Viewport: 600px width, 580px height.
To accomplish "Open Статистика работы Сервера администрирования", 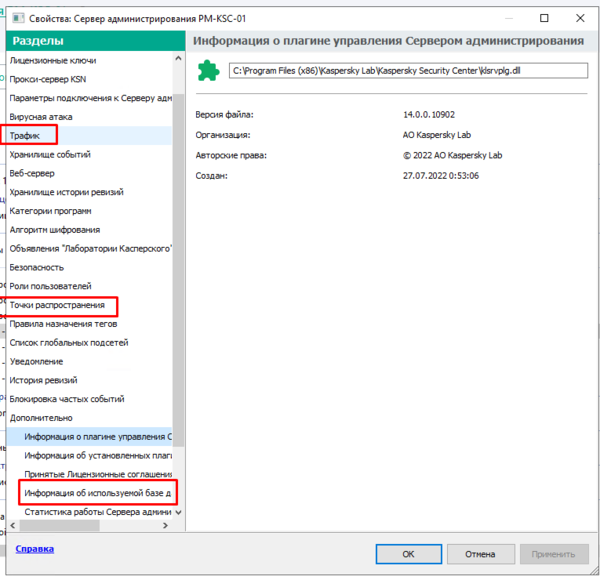I will click(x=98, y=512).
